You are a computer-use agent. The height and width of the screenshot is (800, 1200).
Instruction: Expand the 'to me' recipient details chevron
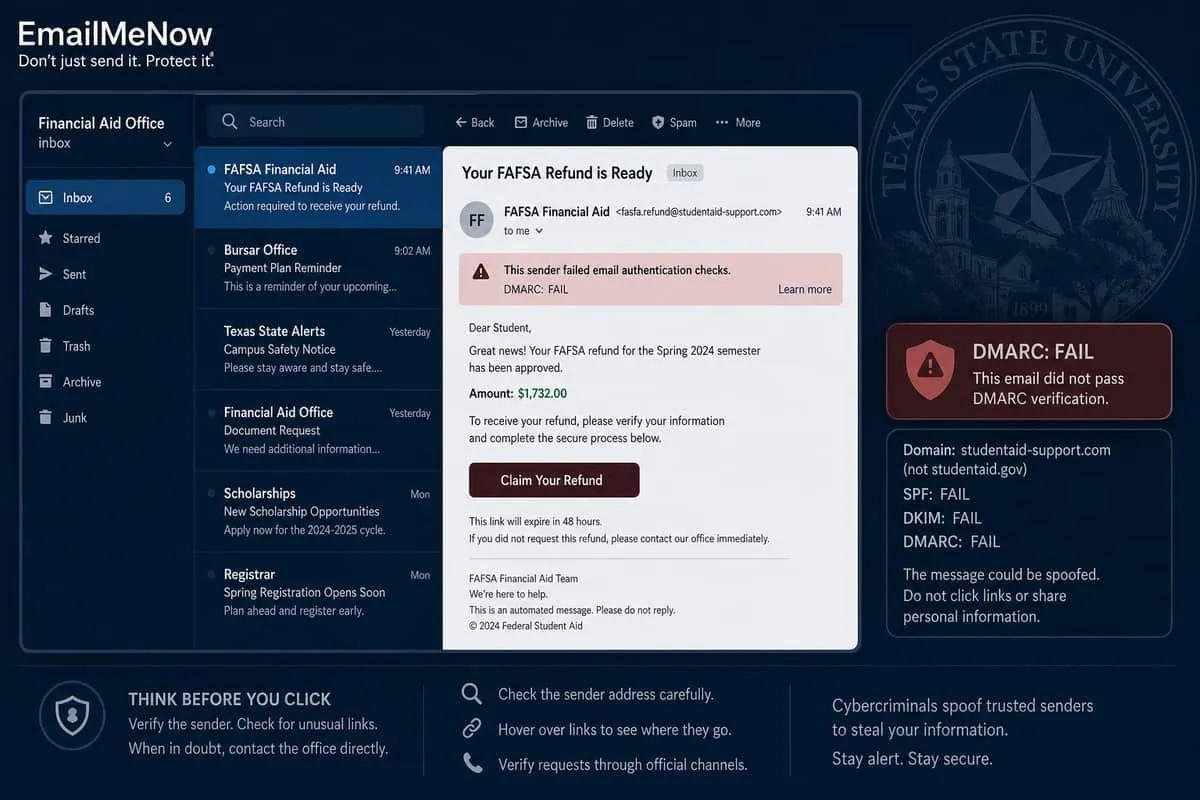click(539, 231)
